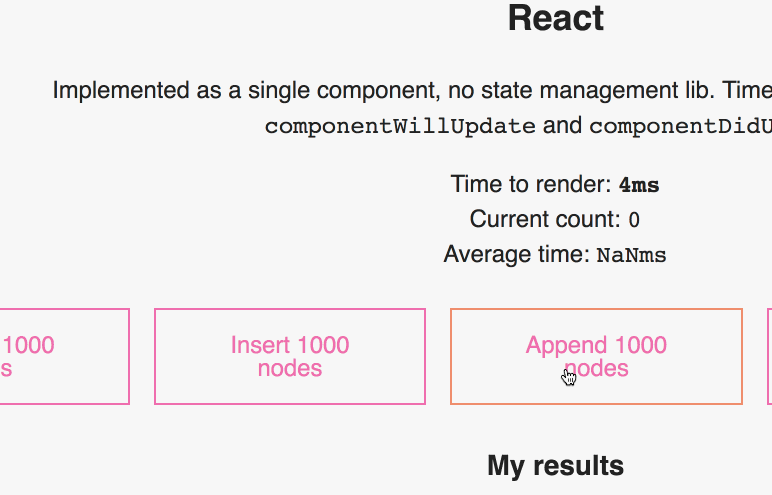Click the componentWillUpdate code text
The height and width of the screenshot is (495, 772).
[400, 127]
